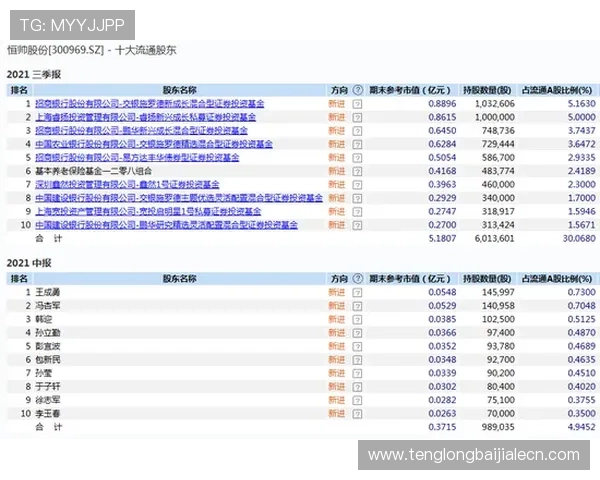Open rank 1 link 招商银行-交银施罗德新成长混合型基金
The height and width of the screenshot is (480, 600).
150,104
